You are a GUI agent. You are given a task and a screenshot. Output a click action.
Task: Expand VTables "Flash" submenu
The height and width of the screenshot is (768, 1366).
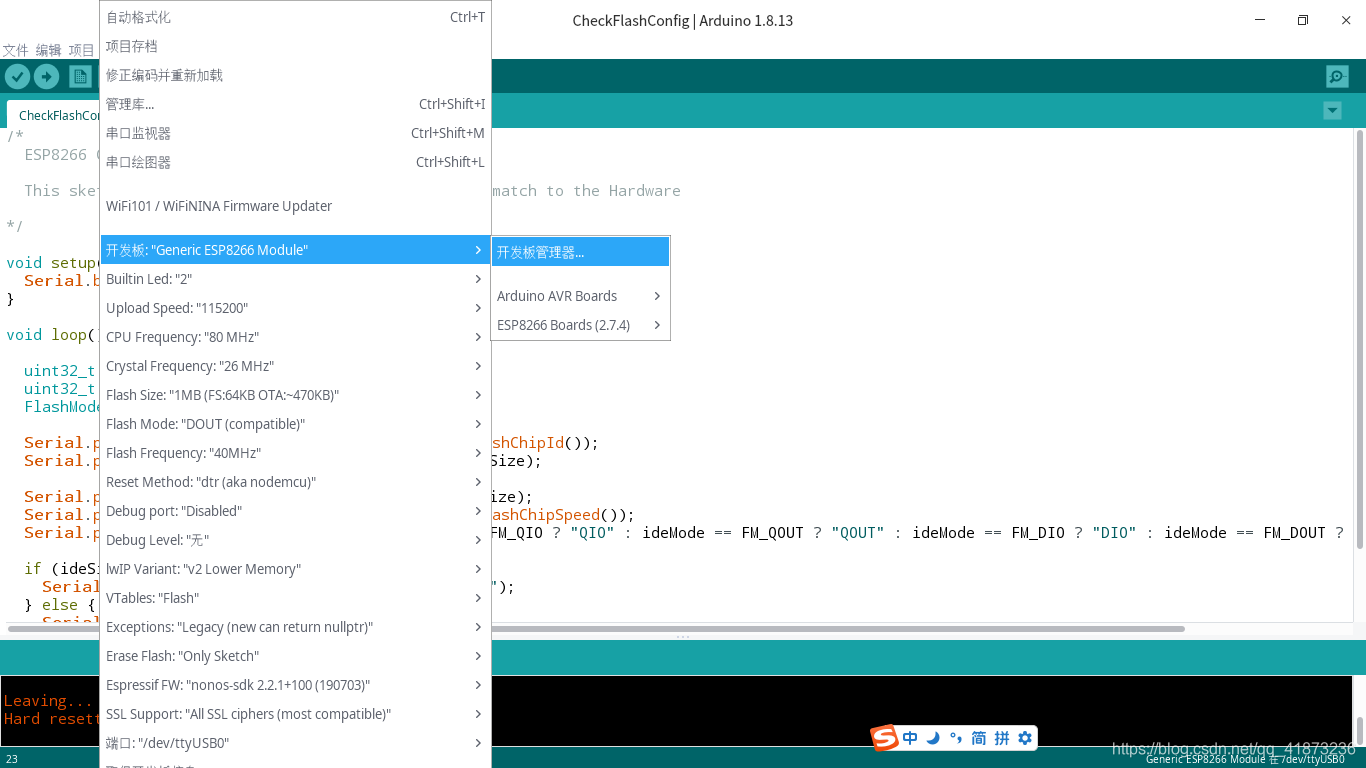[x=296, y=598]
